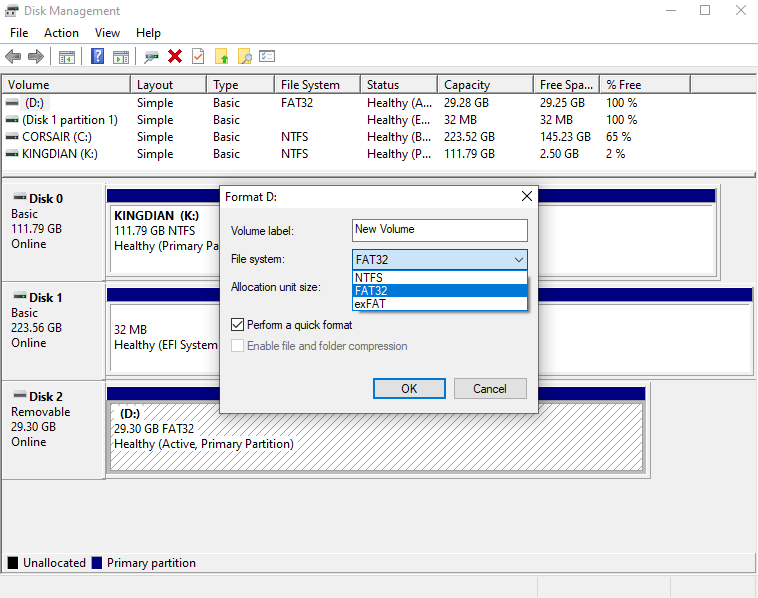
Task: Open the File system dropdown arrow
Action: tap(519, 260)
